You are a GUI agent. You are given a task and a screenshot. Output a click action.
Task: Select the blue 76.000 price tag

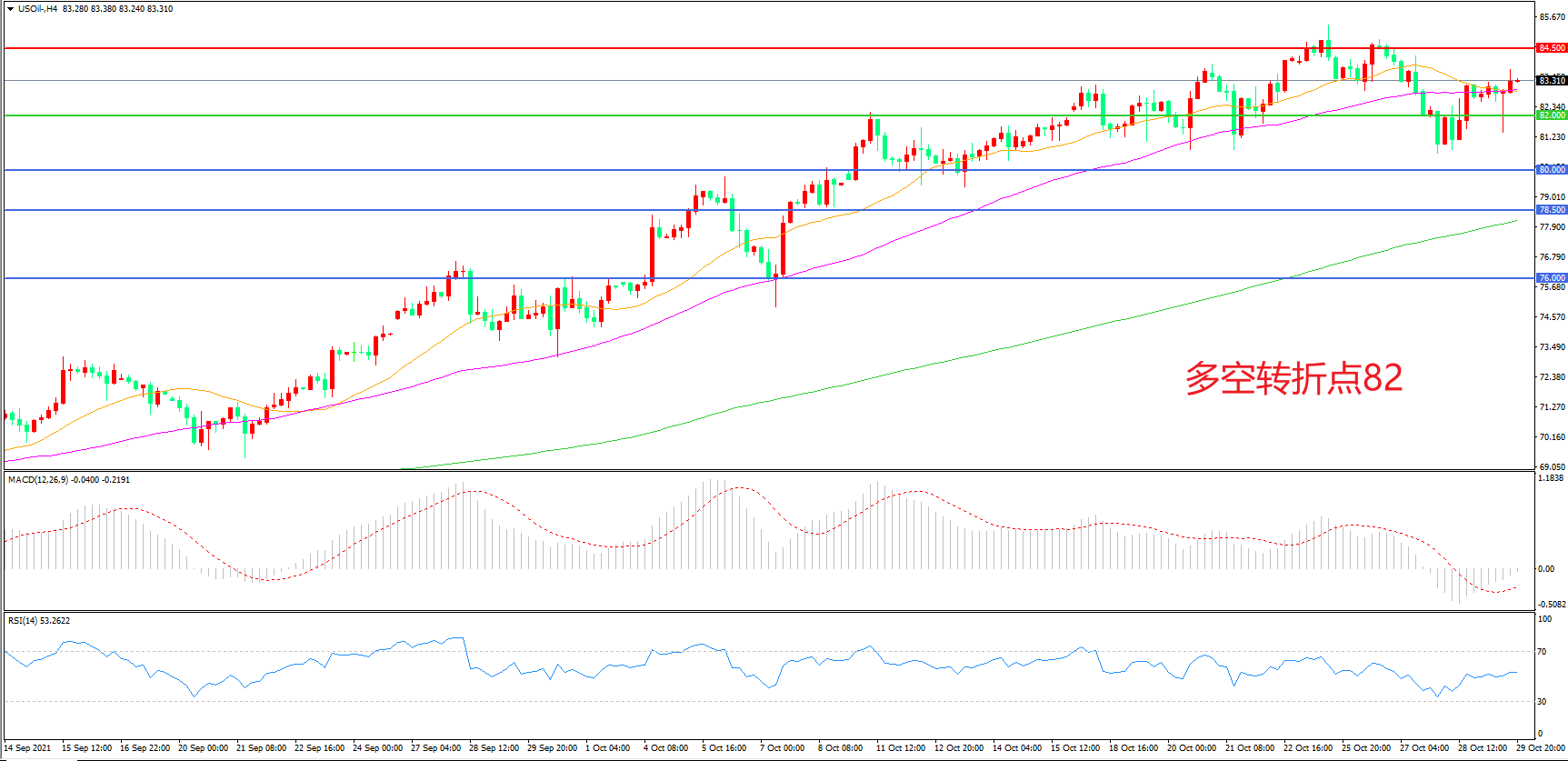[x=1552, y=278]
